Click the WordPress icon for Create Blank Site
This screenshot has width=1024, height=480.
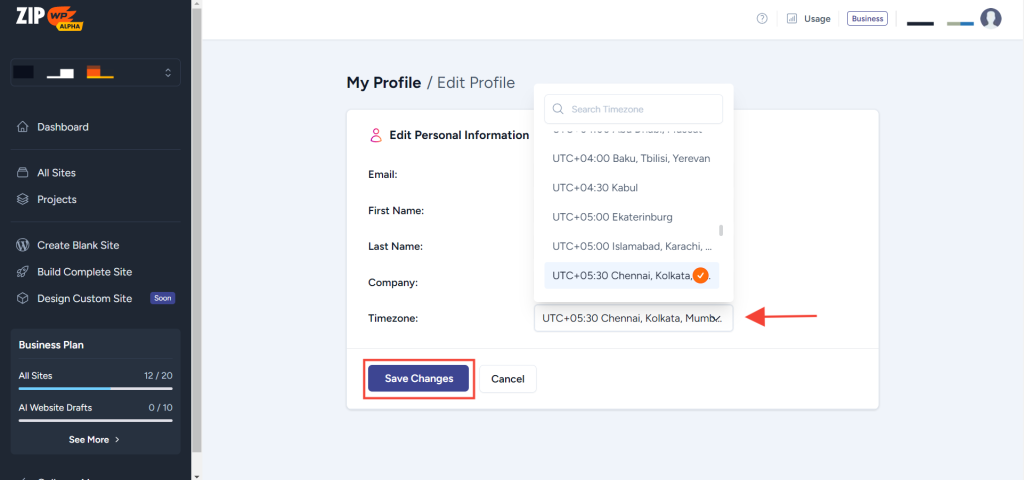(x=23, y=245)
